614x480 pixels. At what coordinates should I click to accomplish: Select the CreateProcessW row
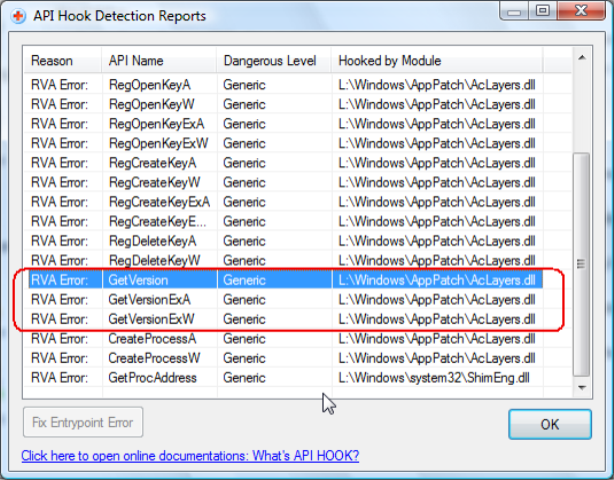pyautogui.click(x=284, y=358)
